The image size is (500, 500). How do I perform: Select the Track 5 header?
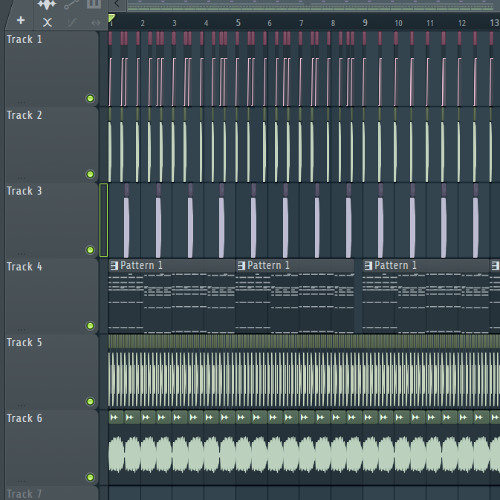pyautogui.click(x=52, y=372)
